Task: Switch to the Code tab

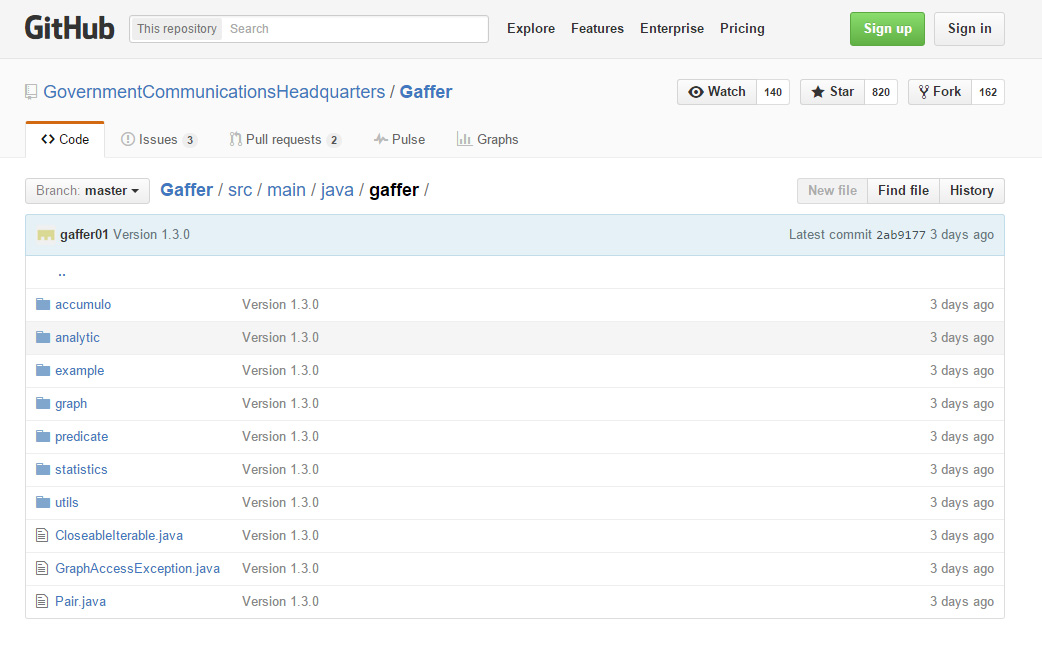Action: (65, 139)
